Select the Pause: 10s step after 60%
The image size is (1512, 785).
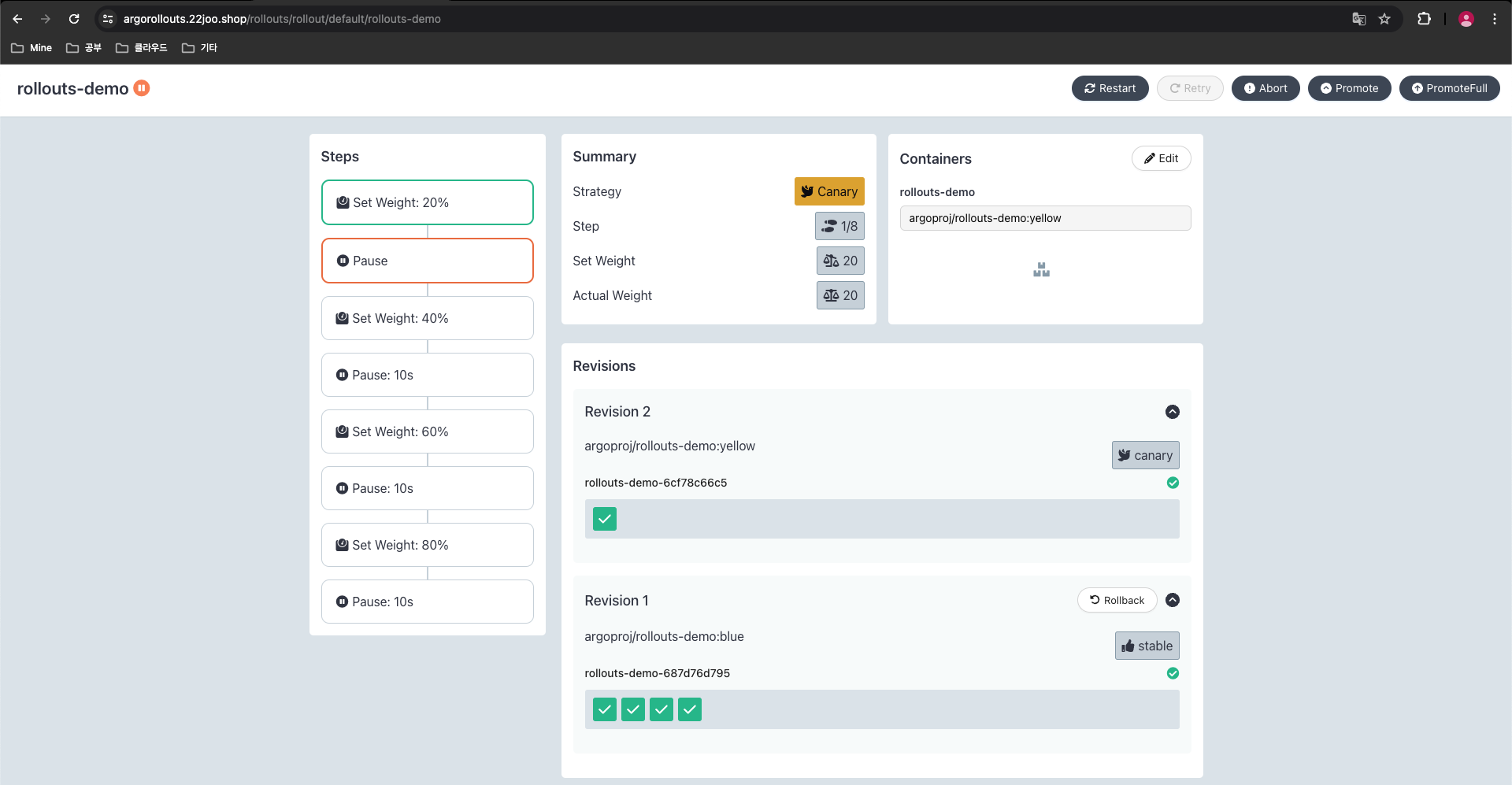click(428, 488)
